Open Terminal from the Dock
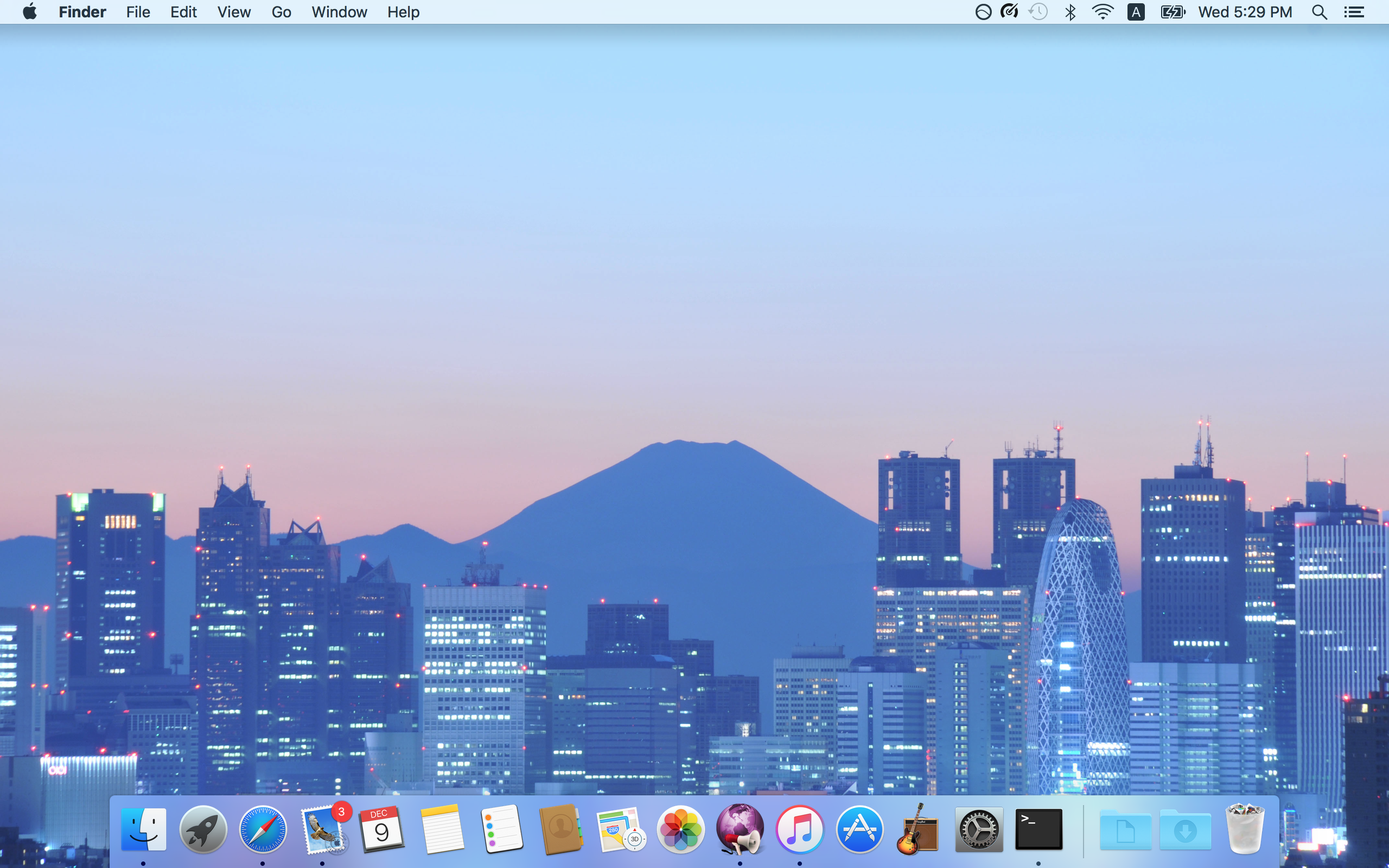The width and height of the screenshot is (1389, 868). (1038, 829)
